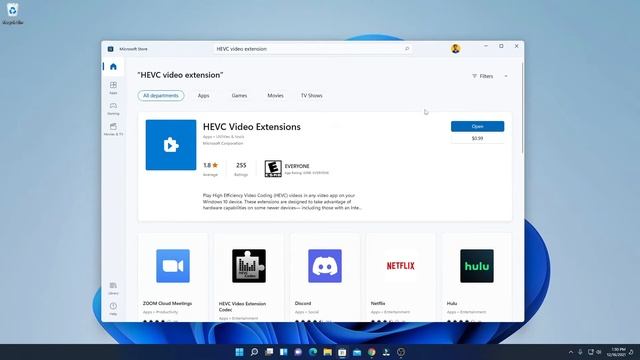Image resolution: width=640 pixels, height=360 pixels.
Task: Select the Games department filter
Action: 239,96
